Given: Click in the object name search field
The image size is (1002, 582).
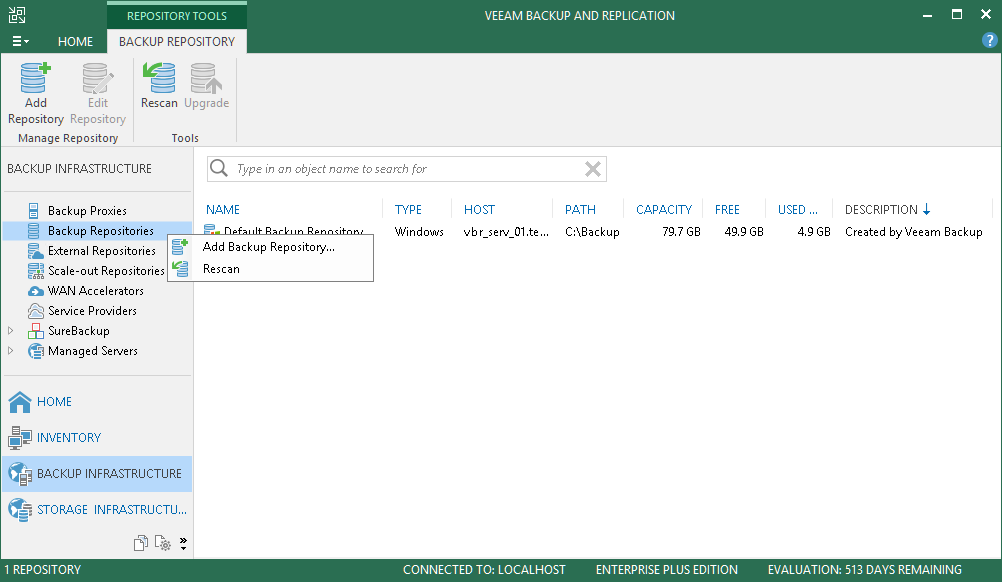Looking at the screenshot, I should 406,169.
